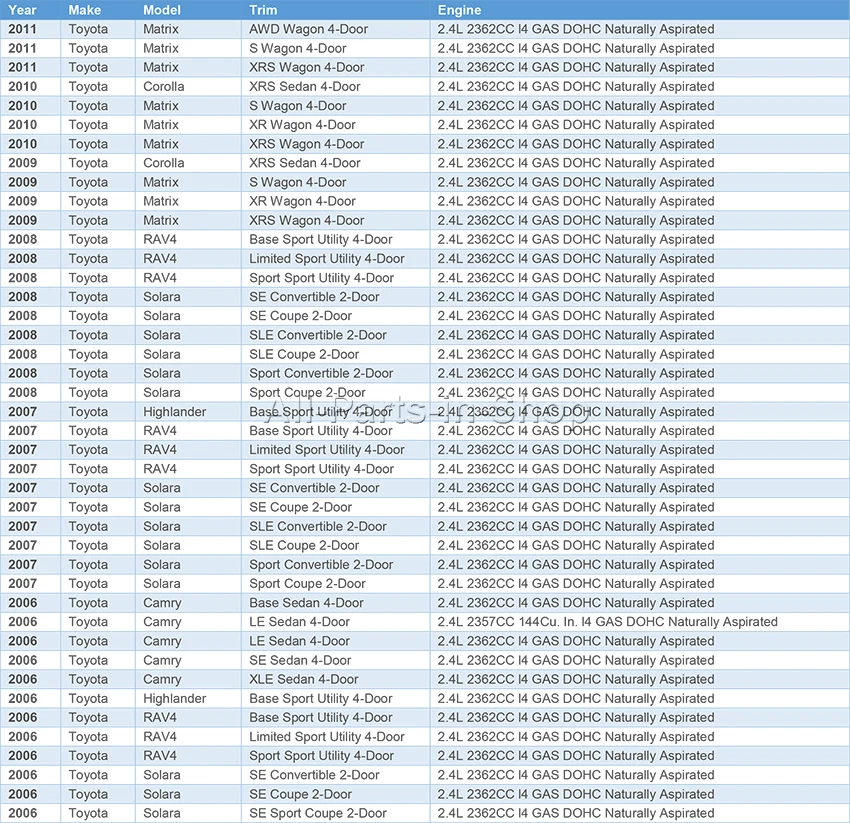
Task: Select 'SE Convertible 2-Door' in the 2007 row
Action: click(x=314, y=488)
